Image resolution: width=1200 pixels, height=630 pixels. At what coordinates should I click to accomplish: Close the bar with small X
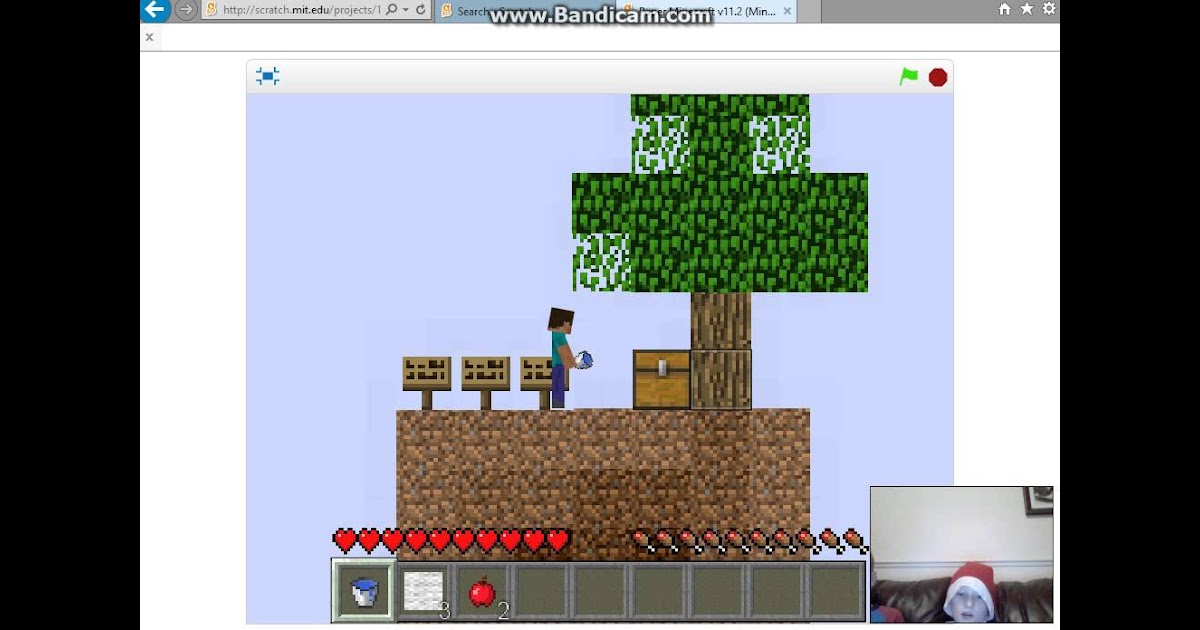[149, 37]
